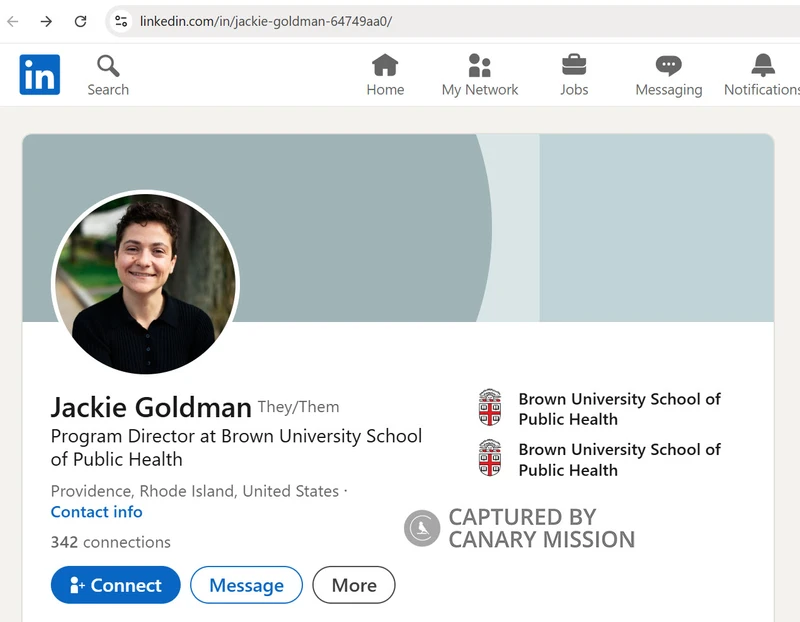Open the Messaging tab
Viewport: 800px width, 622px height.
point(669,75)
